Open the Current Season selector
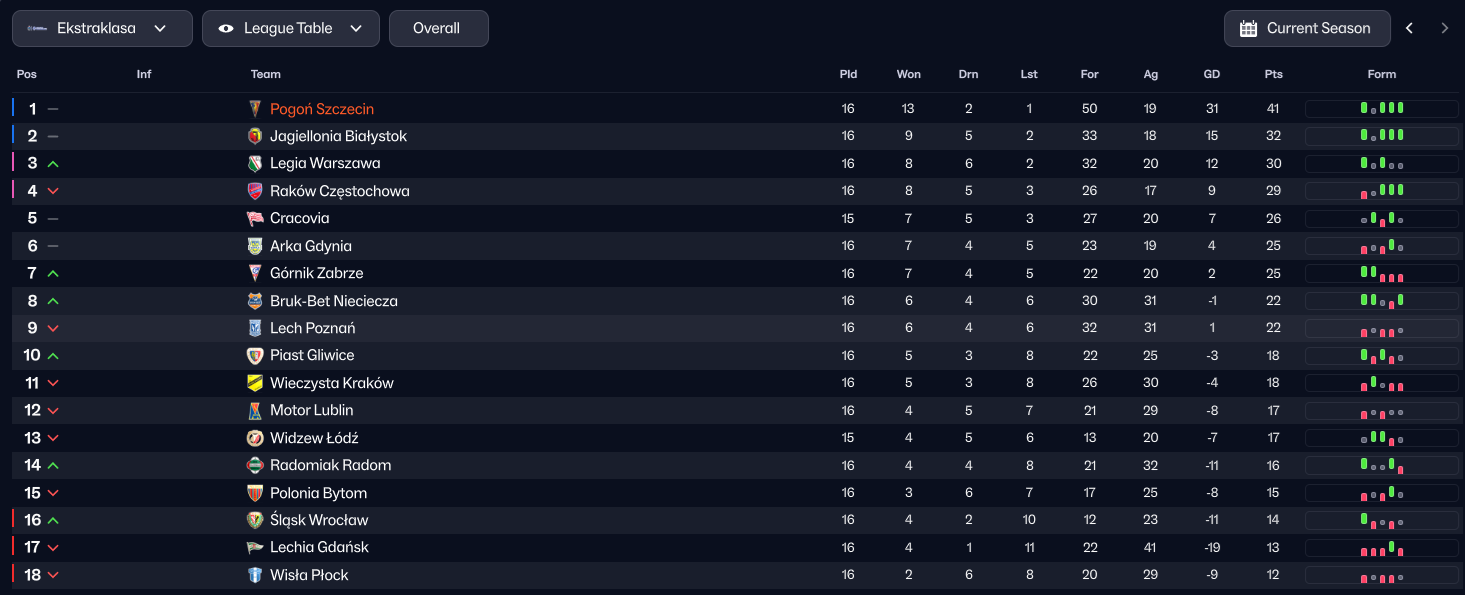The height and width of the screenshot is (595, 1465). pos(1307,29)
